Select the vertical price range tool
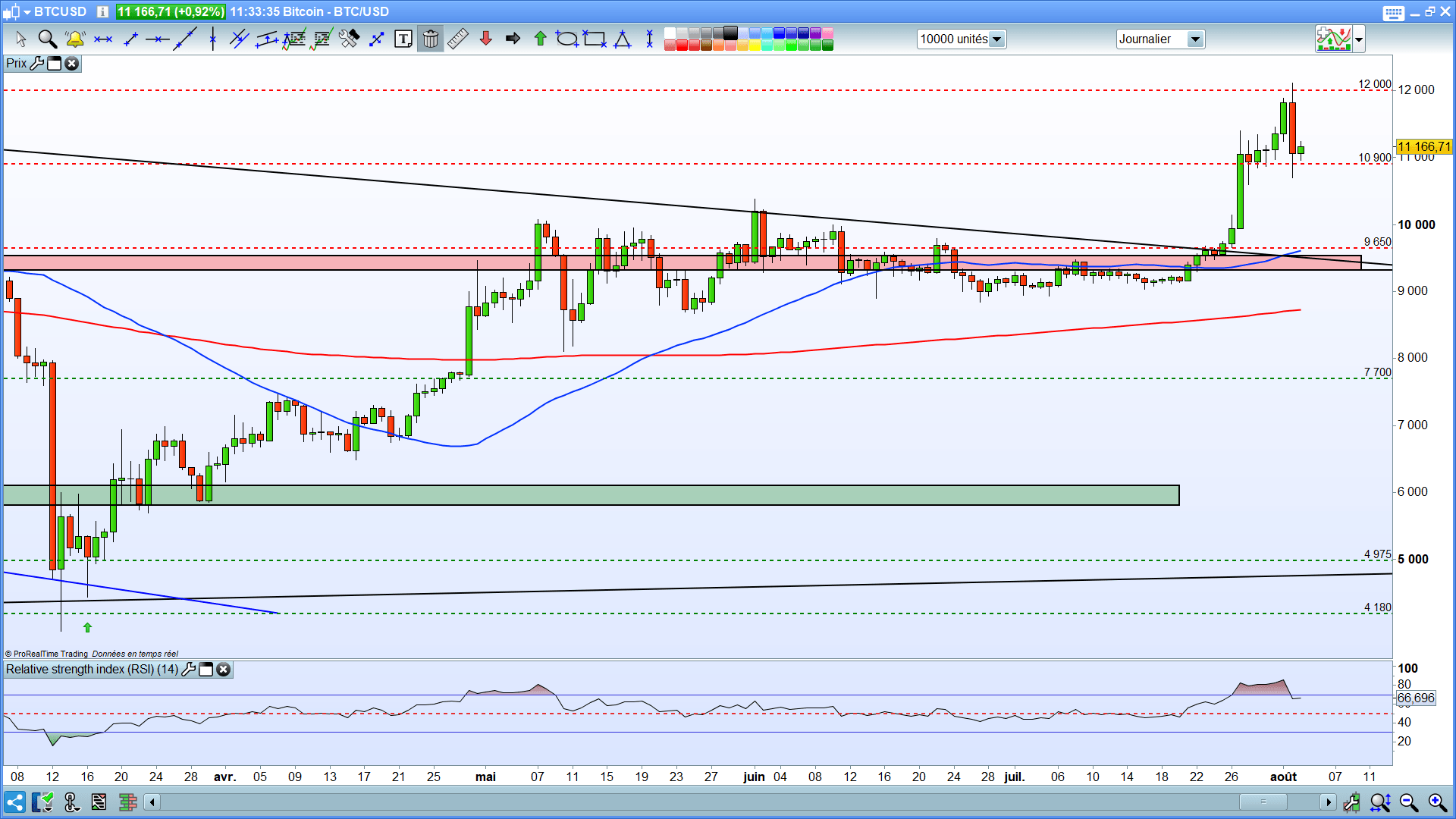Image resolution: width=1456 pixels, height=819 pixels. point(649,39)
